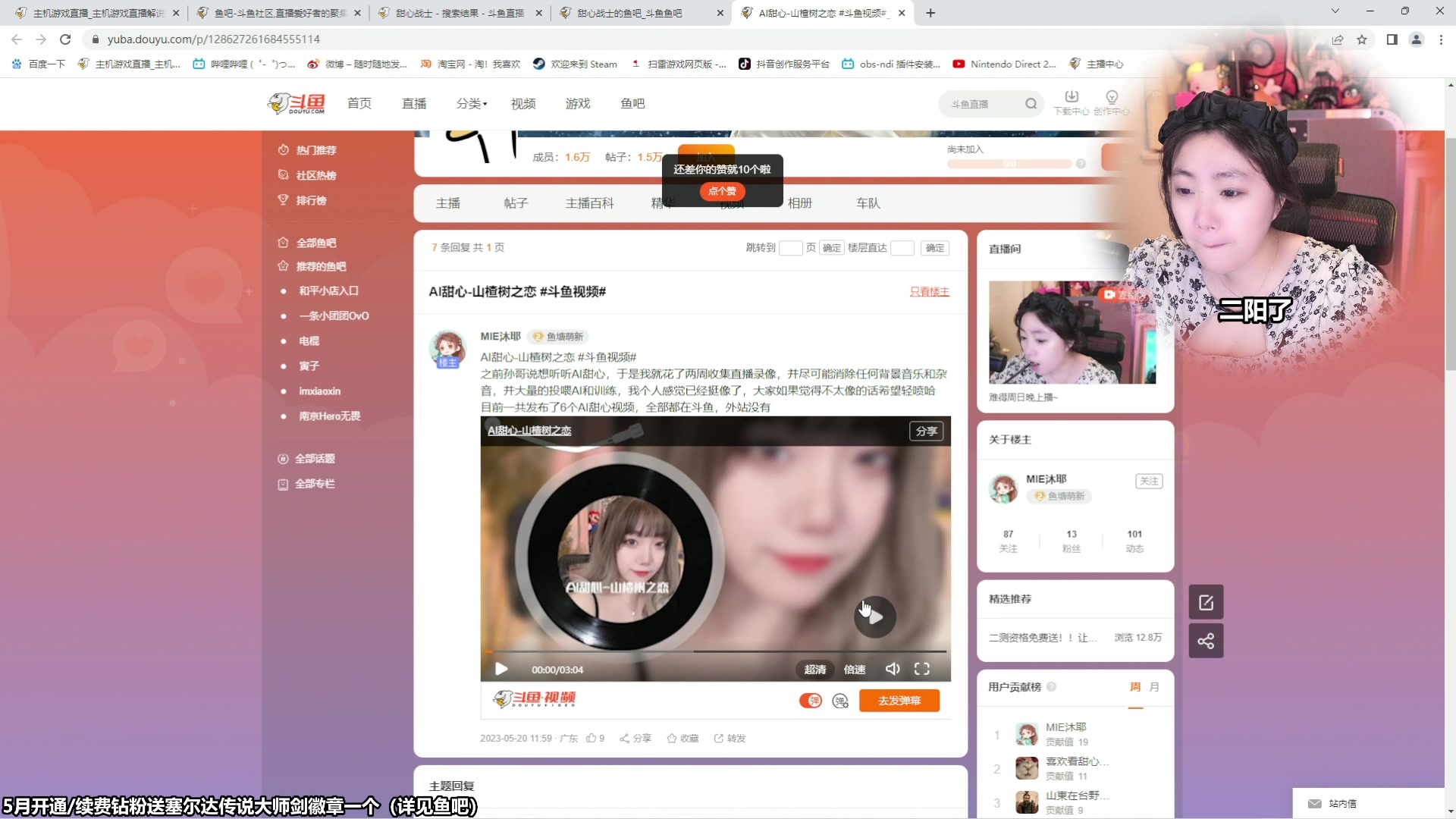Toggle 只看楼主 filter link
This screenshot has width=1456, height=819.
929,292
